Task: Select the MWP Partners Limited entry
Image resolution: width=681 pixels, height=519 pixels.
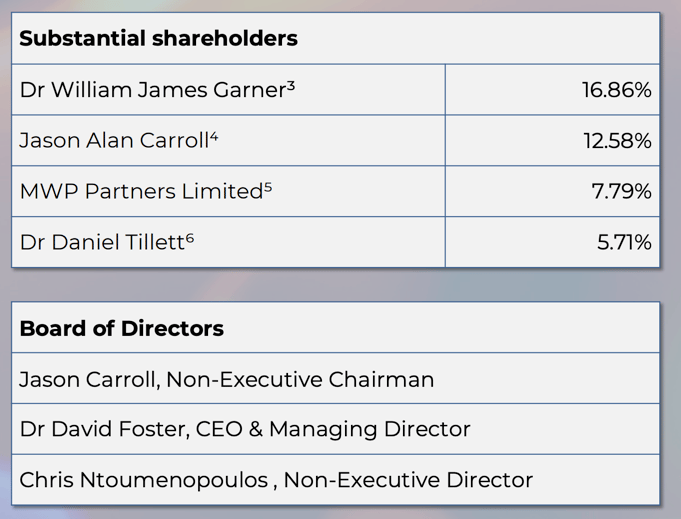Action: click(x=140, y=192)
